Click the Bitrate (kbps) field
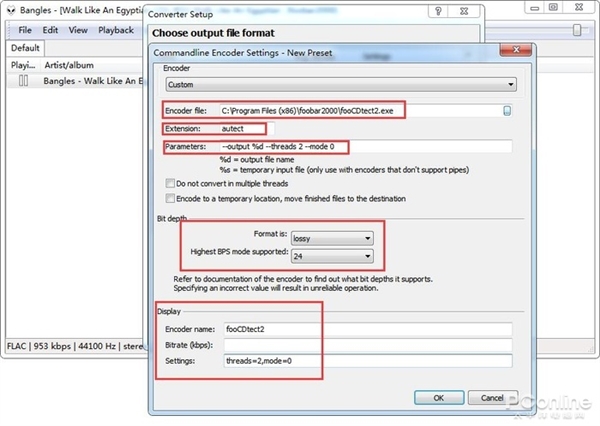The width and height of the screenshot is (600, 426). (365, 345)
